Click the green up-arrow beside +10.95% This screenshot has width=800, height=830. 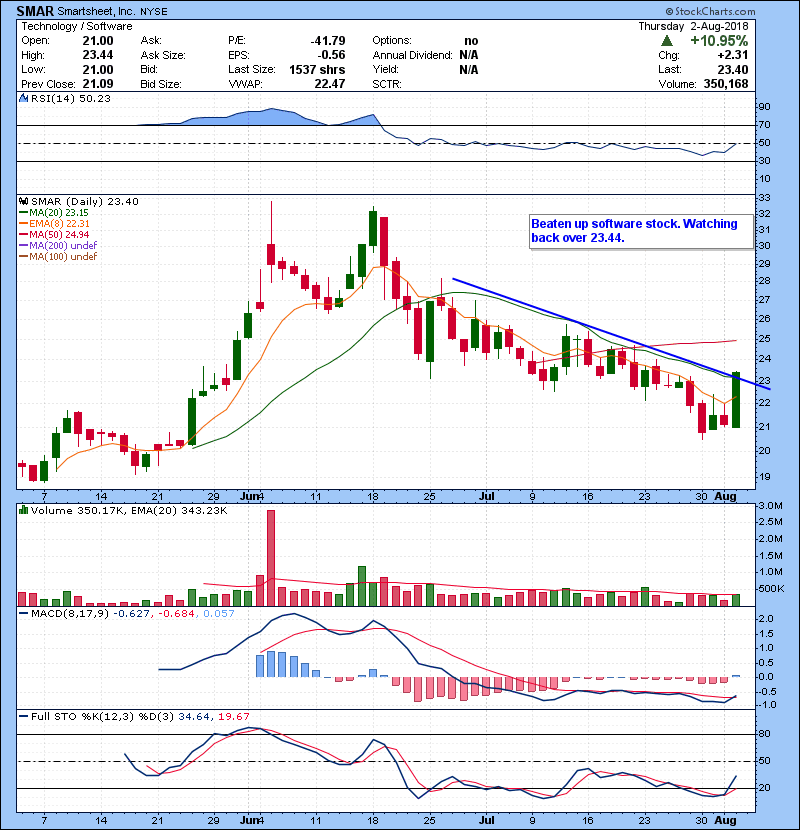(x=667, y=41)
